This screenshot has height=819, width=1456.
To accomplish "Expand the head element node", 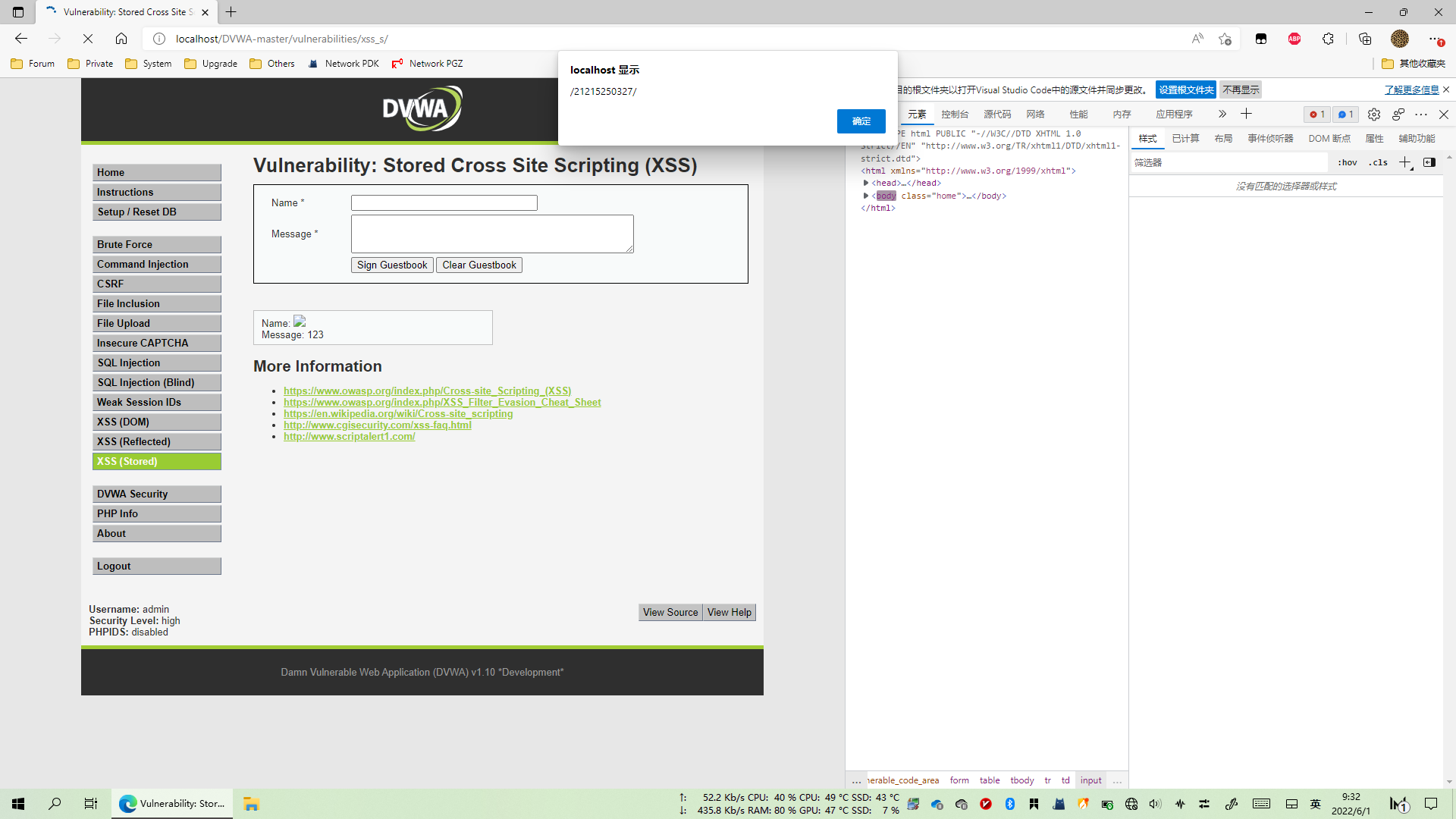I will (866, 183).
